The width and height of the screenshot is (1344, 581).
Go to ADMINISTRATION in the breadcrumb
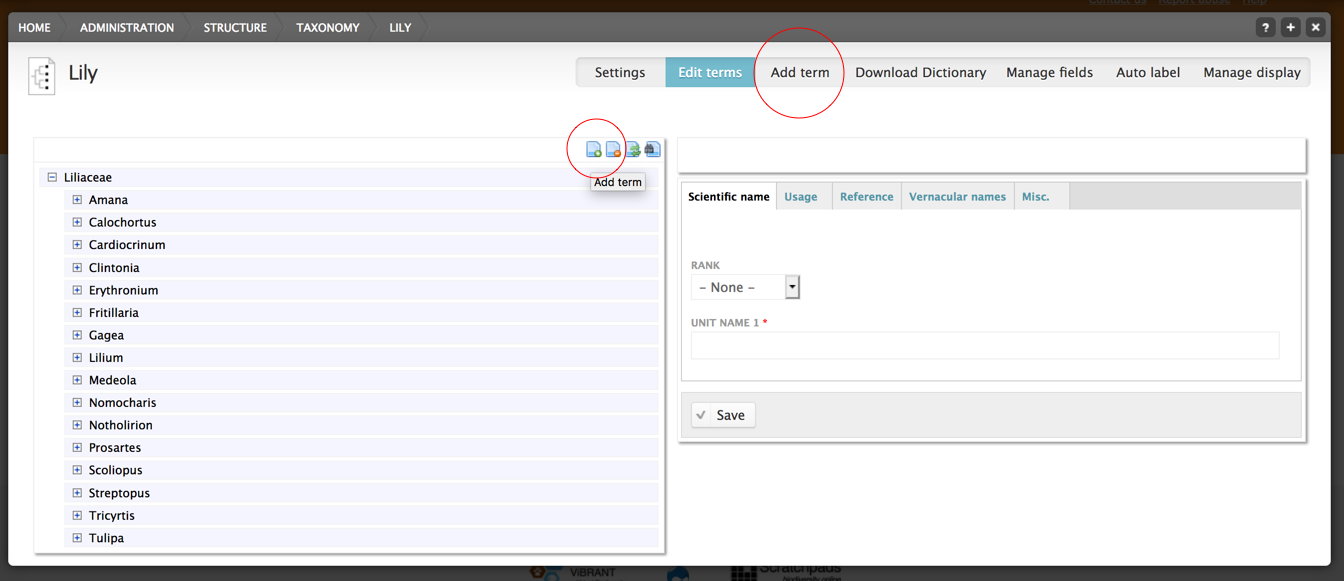[x=127, y=28]
